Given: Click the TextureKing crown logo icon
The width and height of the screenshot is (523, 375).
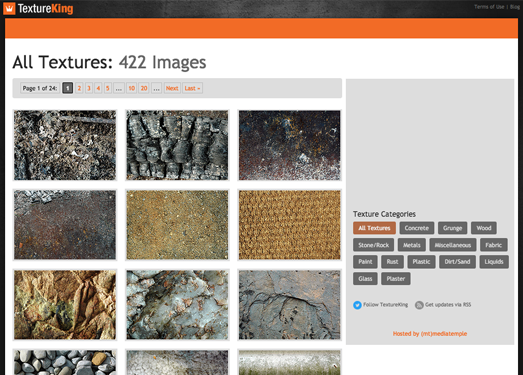Looking at the screenshot, I should pos(9,9).
